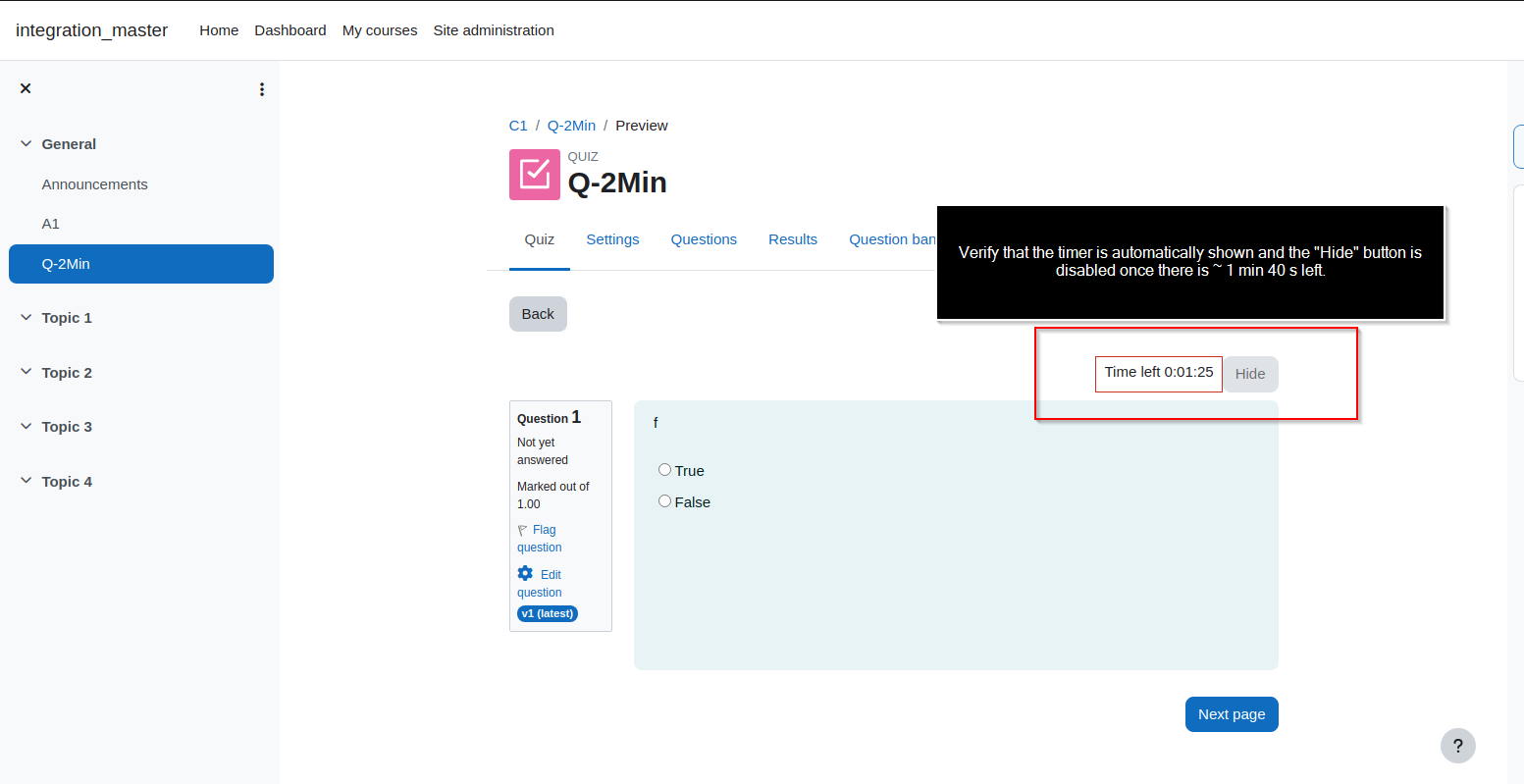
Task: Open the help question mark button
Action: [1458, 746]
